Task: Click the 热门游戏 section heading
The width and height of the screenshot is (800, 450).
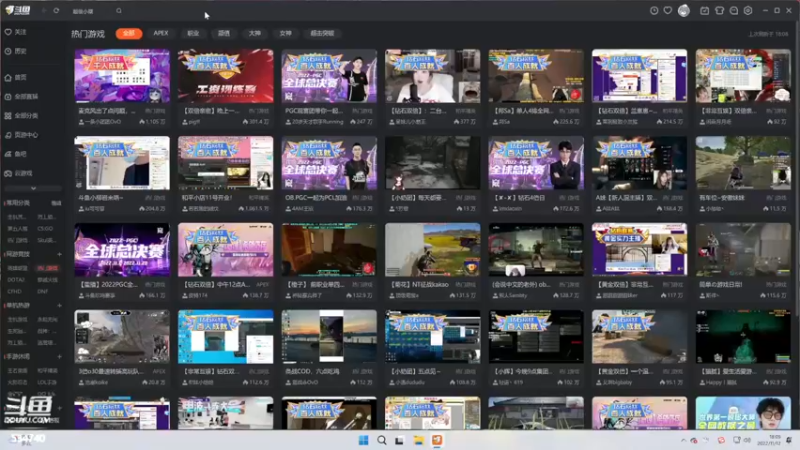Action: 88,34
